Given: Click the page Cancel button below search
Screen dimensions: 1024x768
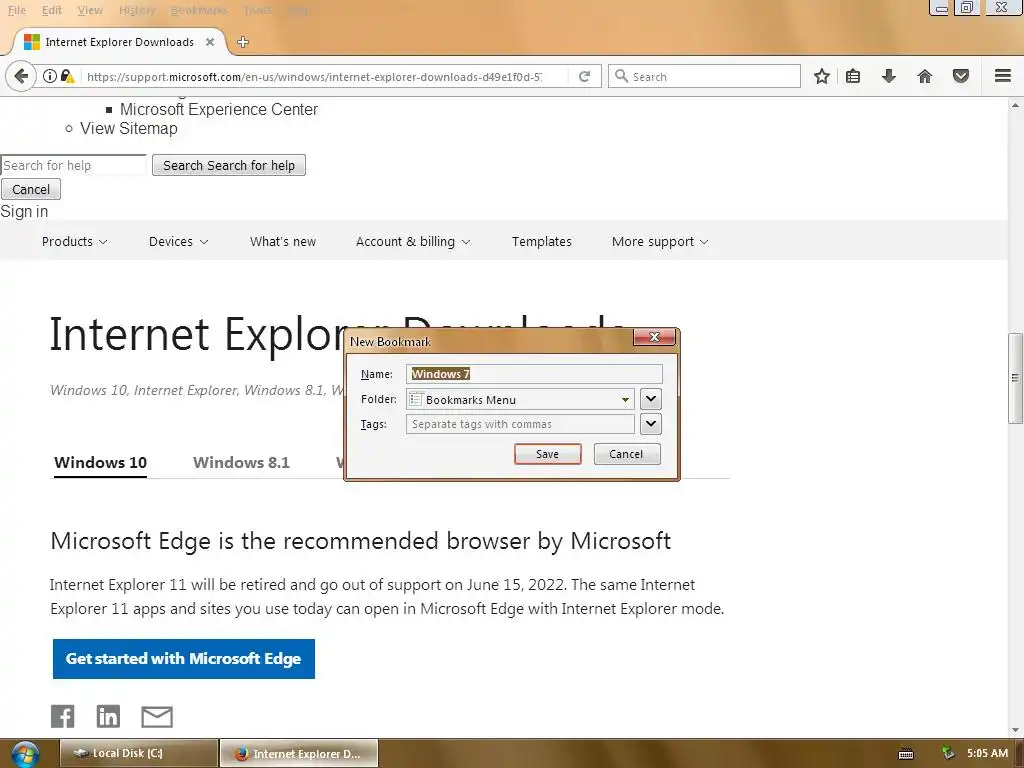Looking at the screenshot, I should 31,189.
